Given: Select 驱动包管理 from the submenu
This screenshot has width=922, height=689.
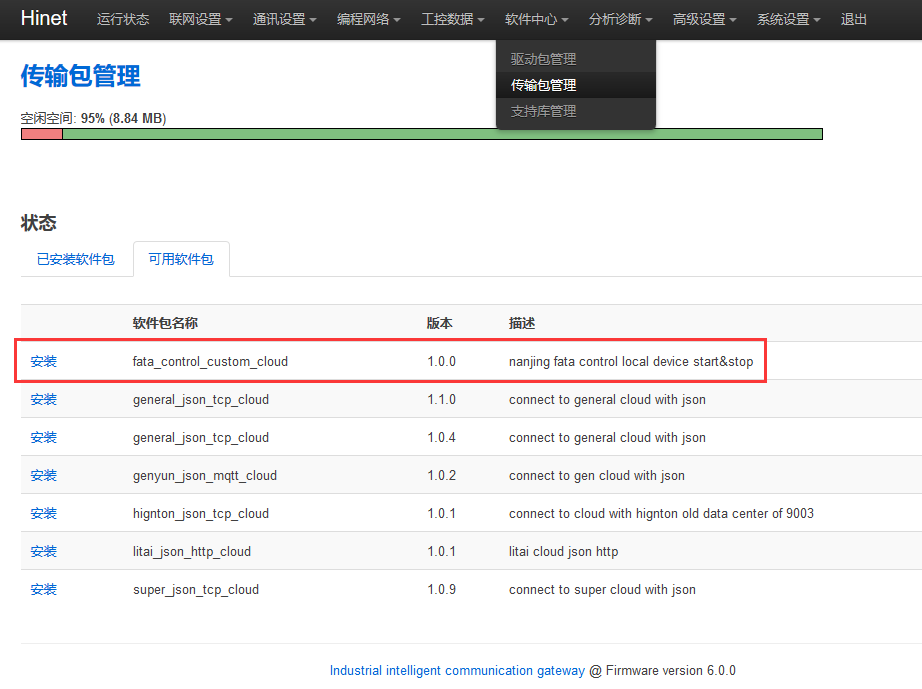Looking at the screenshot, I should pos(543,59).
